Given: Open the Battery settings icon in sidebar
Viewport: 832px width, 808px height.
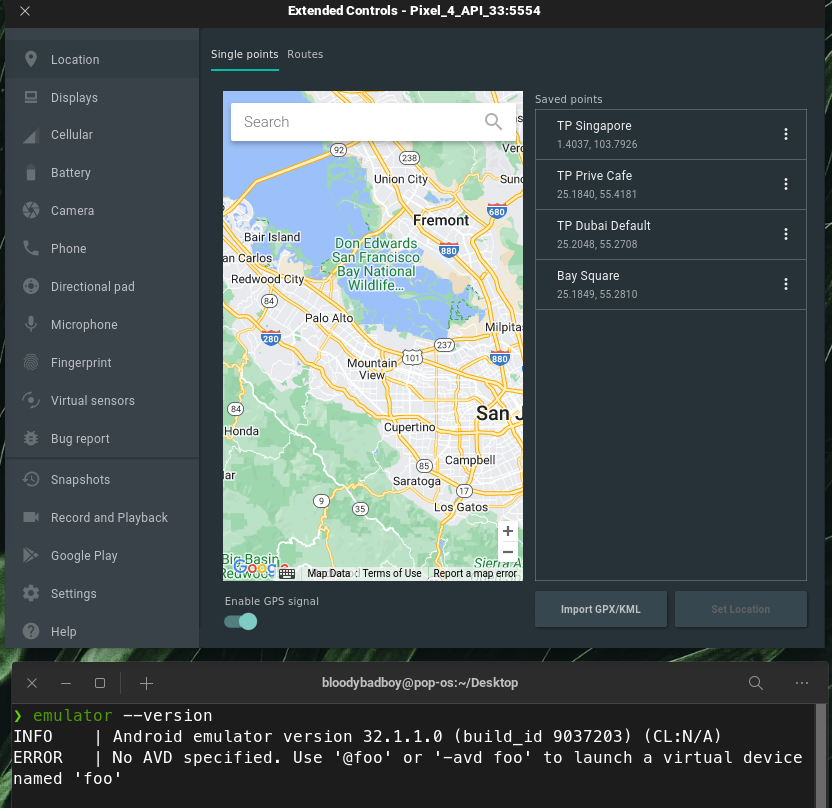Looking at the screenshot, I should coord(31,173).
